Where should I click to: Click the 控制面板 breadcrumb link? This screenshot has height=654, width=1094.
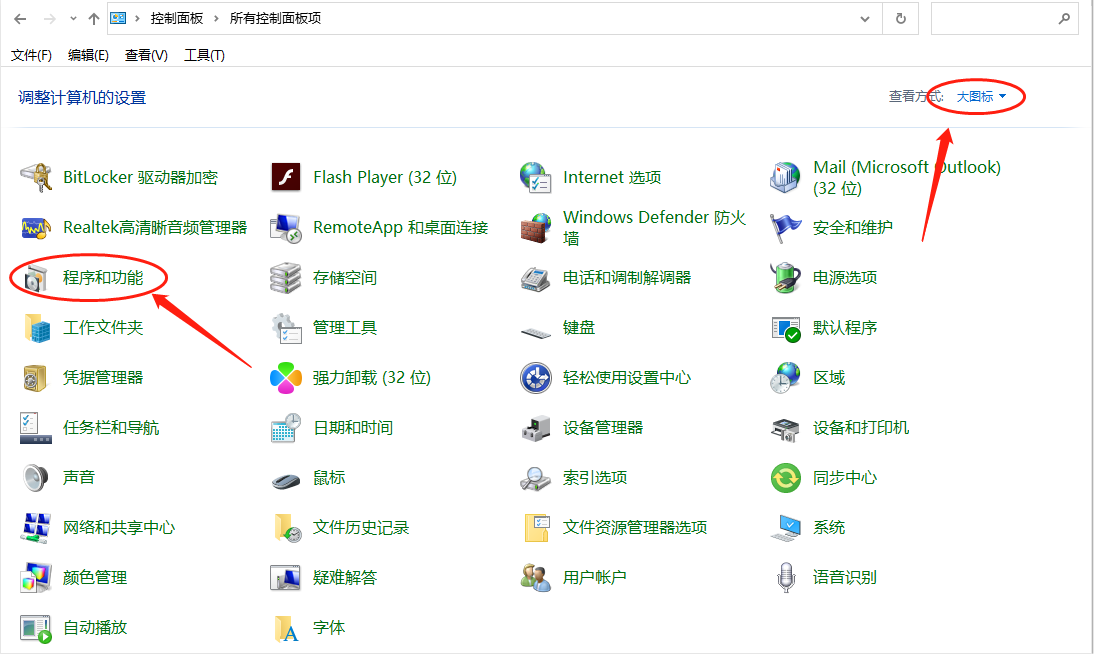tap(177, 19)
